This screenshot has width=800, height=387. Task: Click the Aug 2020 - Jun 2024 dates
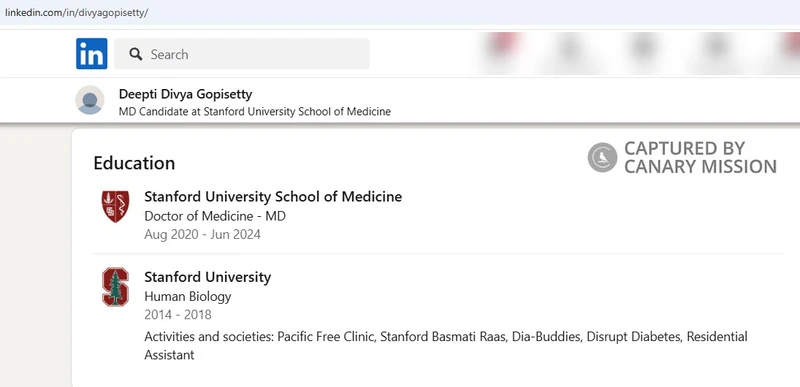[x=203, y=235]
